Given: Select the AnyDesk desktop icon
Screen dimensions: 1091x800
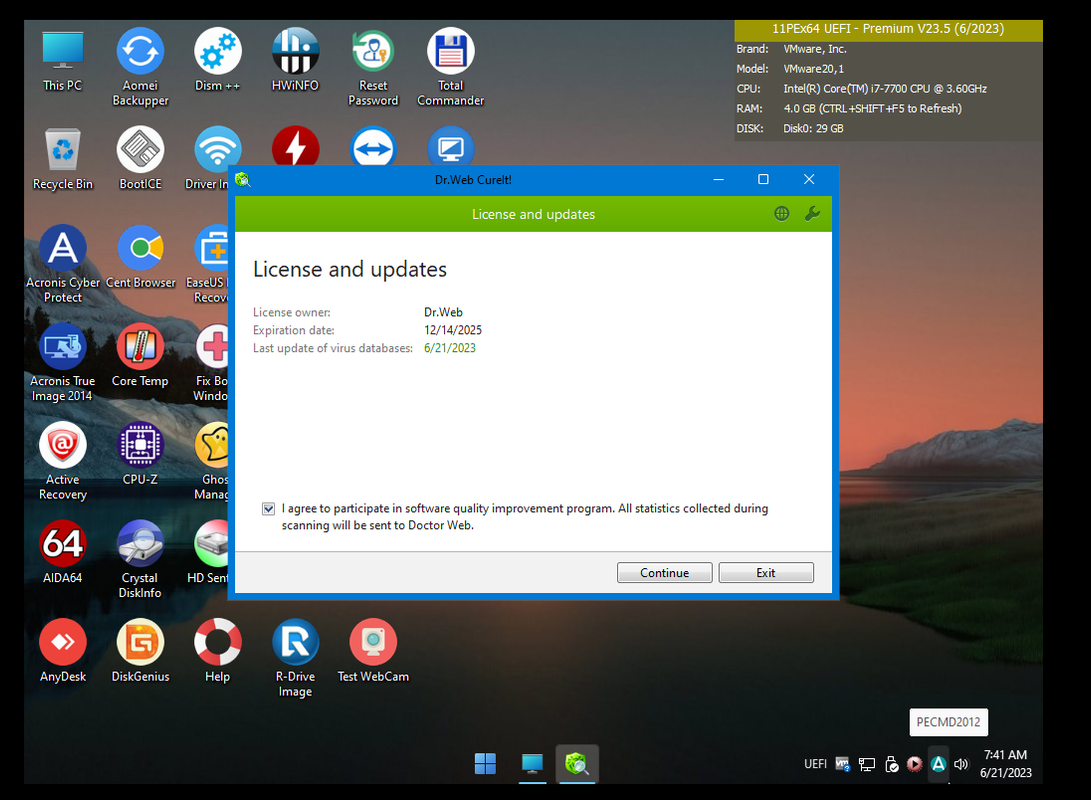Looking at the screenshot, I should (63, 652).
